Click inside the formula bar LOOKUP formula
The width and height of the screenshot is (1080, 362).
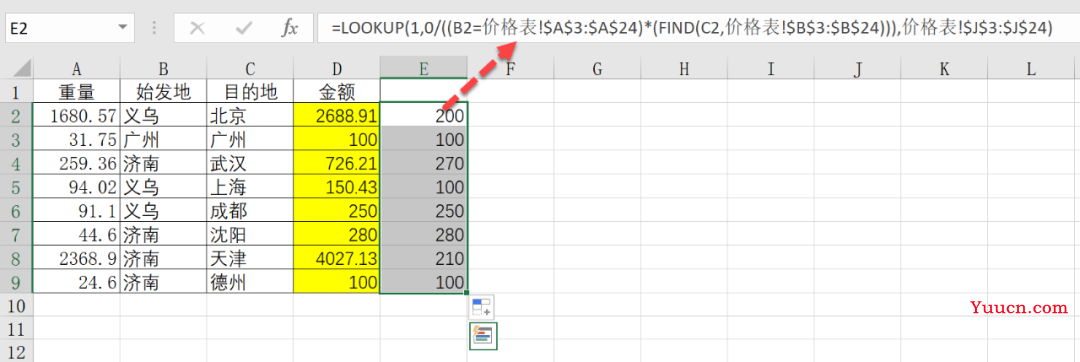(692, 29)
